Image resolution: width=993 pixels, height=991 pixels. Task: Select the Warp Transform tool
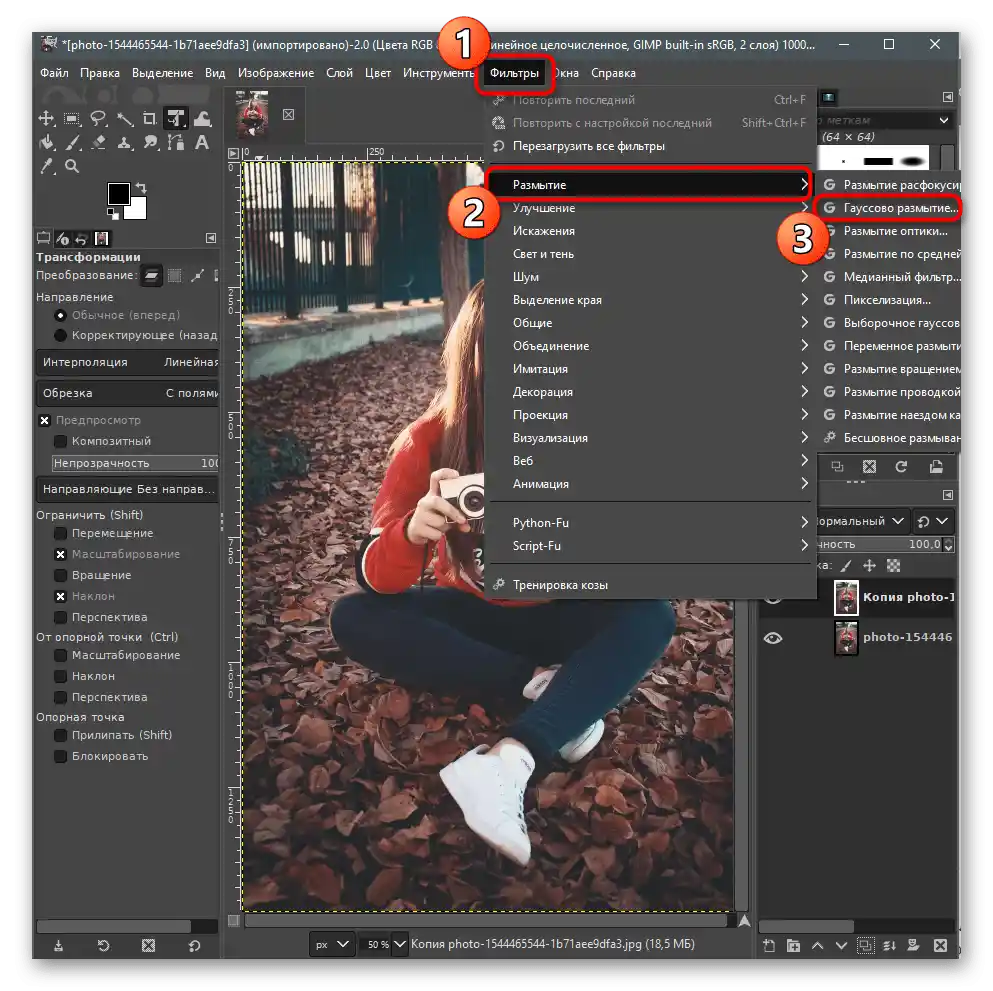pos(203,118)
